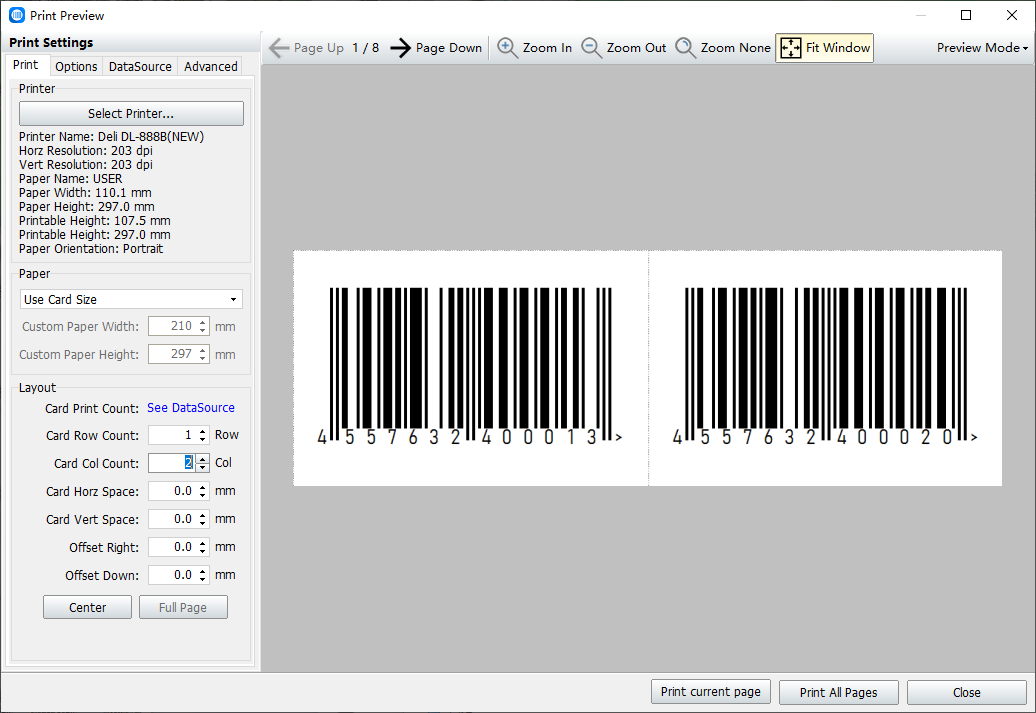
Task: Click the Vert Resolution: 203 dpi text
Action: pos(86,165)
